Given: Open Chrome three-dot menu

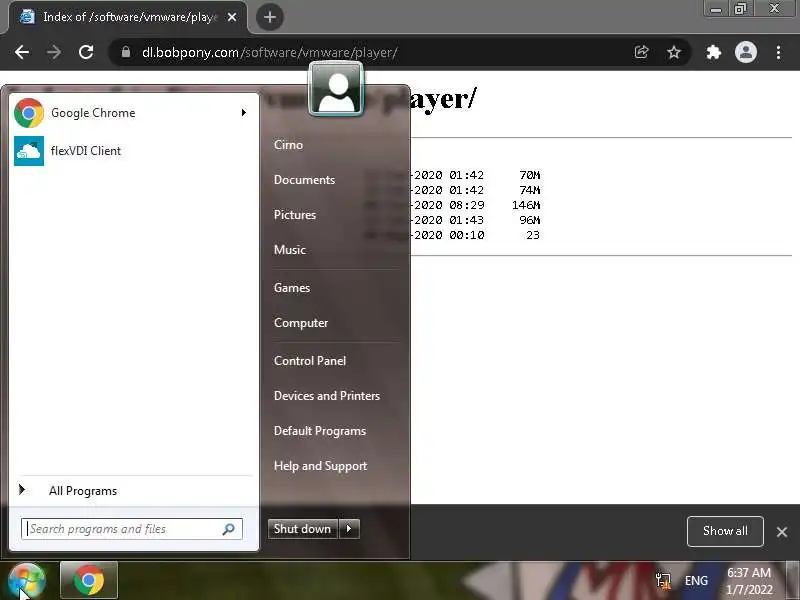Looking at the screenshot, I should pyautogui.click(x=779, y=52).
